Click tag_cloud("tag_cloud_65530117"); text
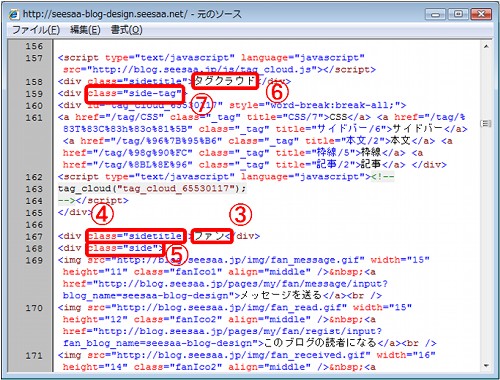Viewport: 500px width, 380px height. coord(152,189)
